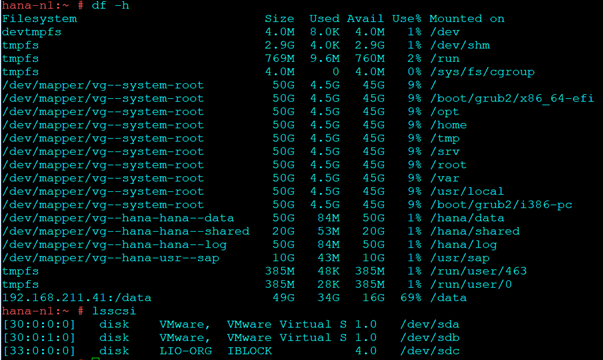This screenshot has width=603, height=360.
Task: Click the 'Mounted on' column header
Action: pyautogui.click(x=467, y=19)
